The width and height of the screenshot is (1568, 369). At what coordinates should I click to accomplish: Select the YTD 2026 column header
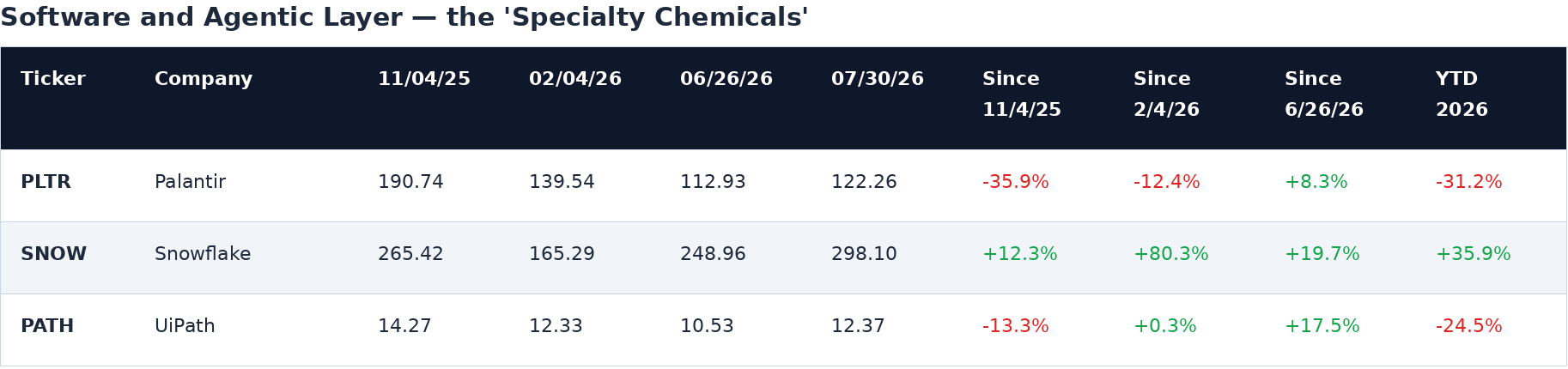[1462, 95]
